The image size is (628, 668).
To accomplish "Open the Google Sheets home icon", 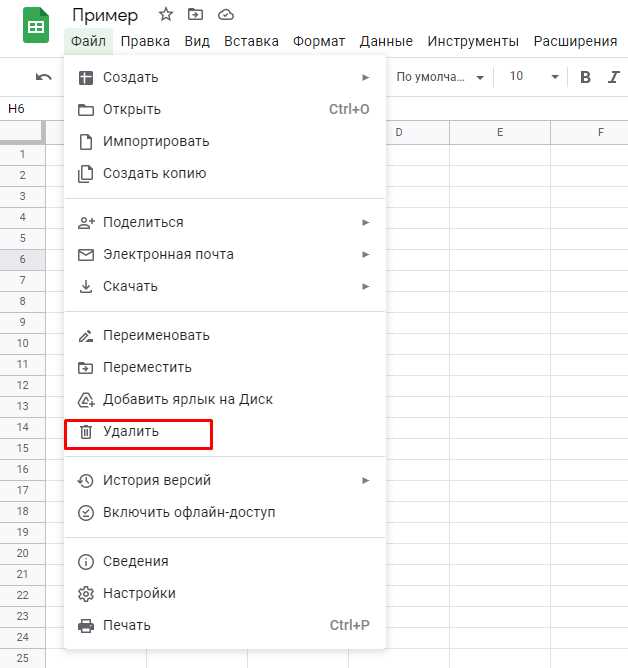I will pos(36,25).
